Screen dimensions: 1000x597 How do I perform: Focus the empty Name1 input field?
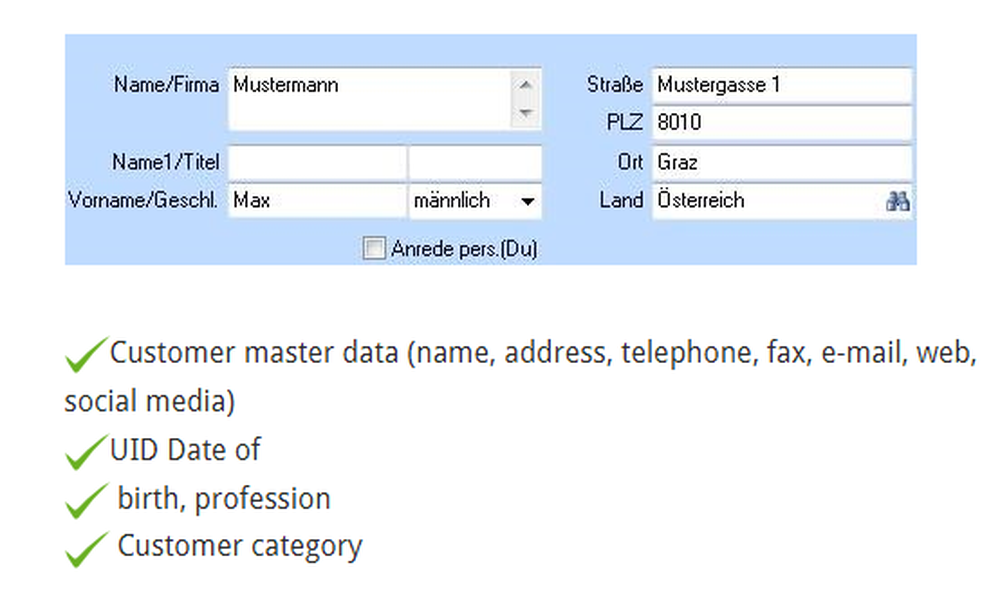click(317, 162)
